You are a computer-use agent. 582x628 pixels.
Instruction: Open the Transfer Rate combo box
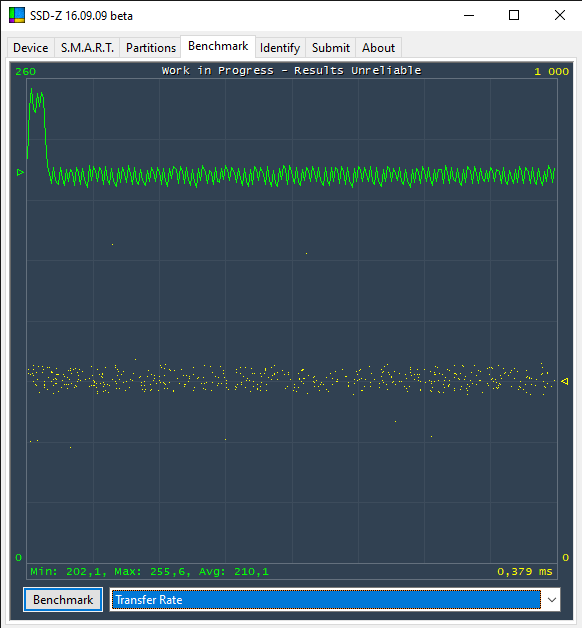[335, 600]
